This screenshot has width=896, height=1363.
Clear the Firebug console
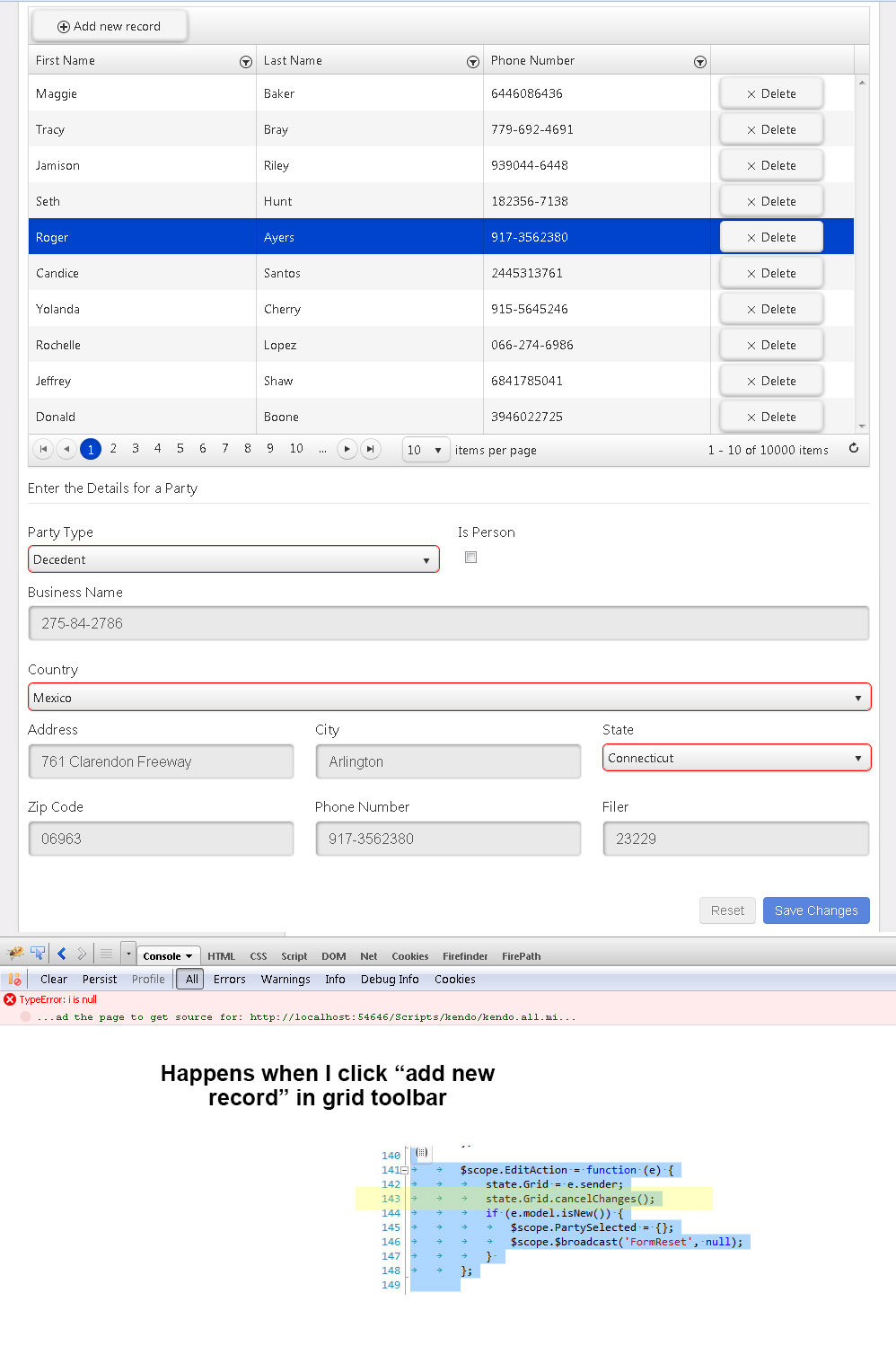coord(54,980)
